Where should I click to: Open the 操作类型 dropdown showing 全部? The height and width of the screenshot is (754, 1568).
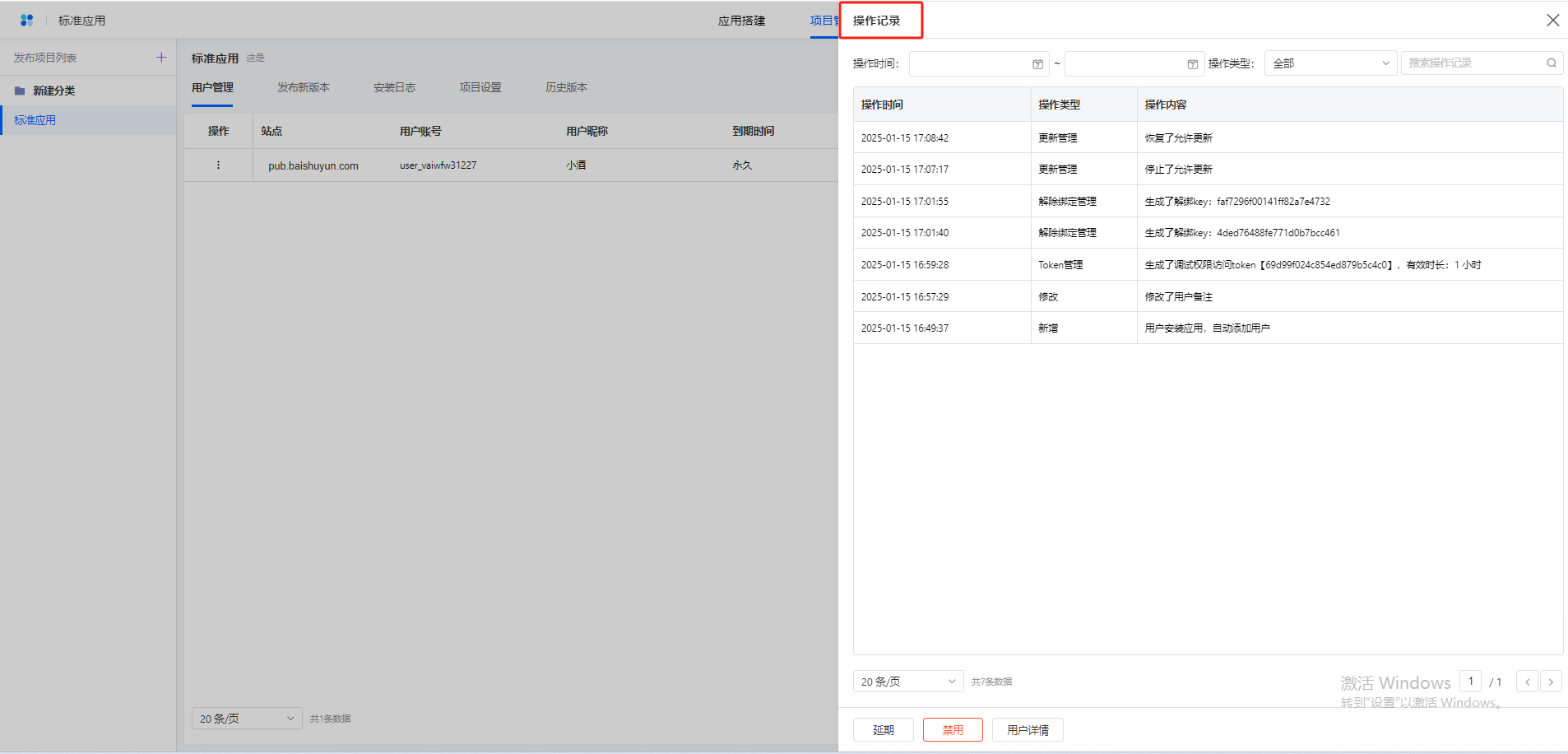[x=1329, y=63]
